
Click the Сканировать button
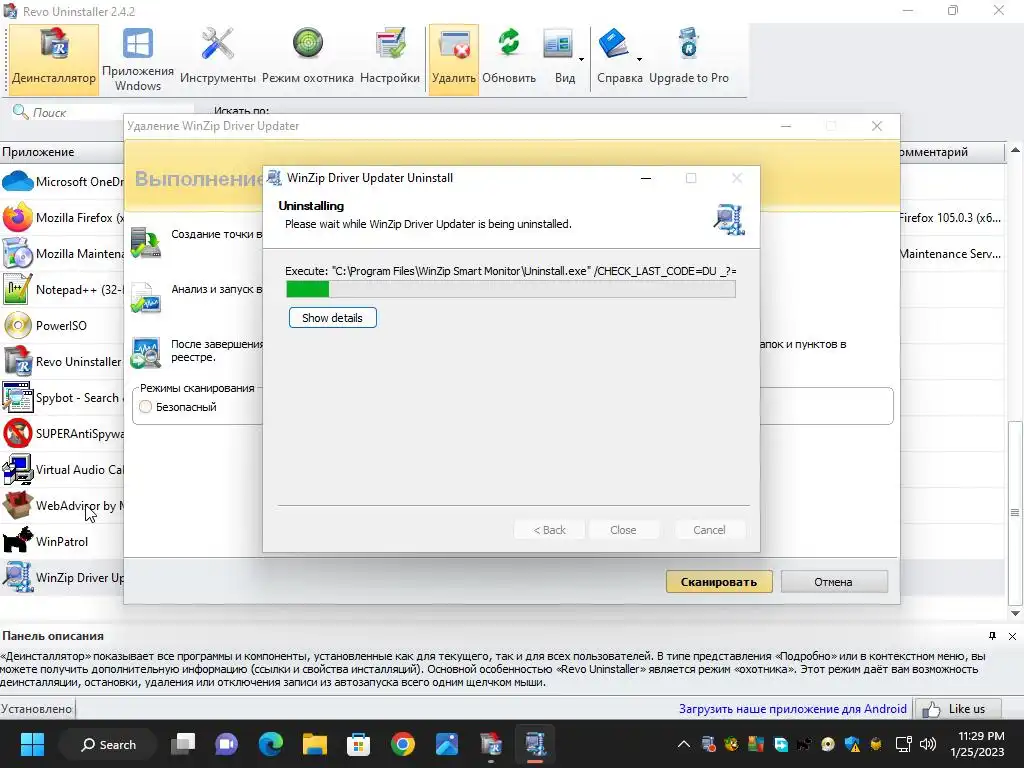(719, 582)
